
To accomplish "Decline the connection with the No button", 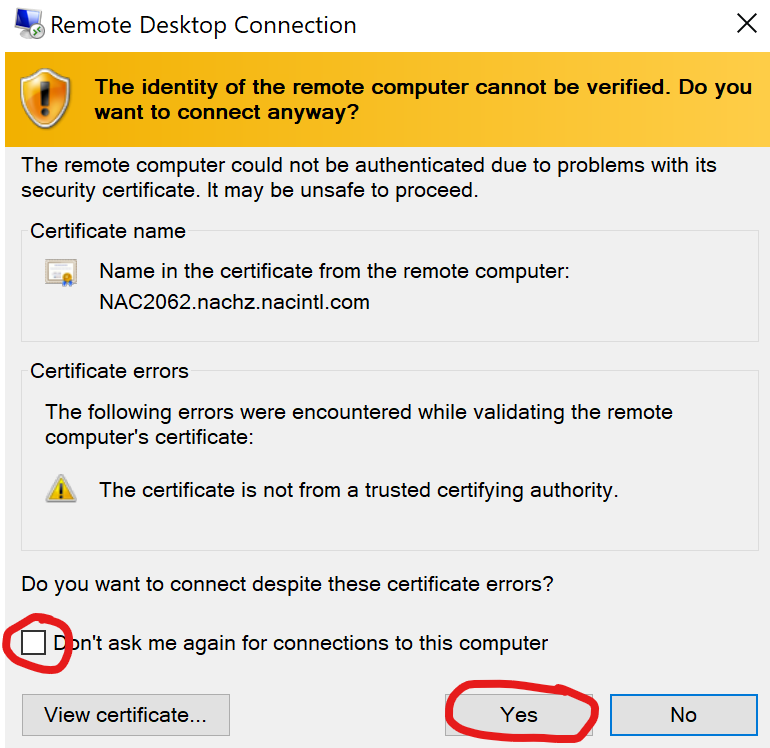I will 684,715.
